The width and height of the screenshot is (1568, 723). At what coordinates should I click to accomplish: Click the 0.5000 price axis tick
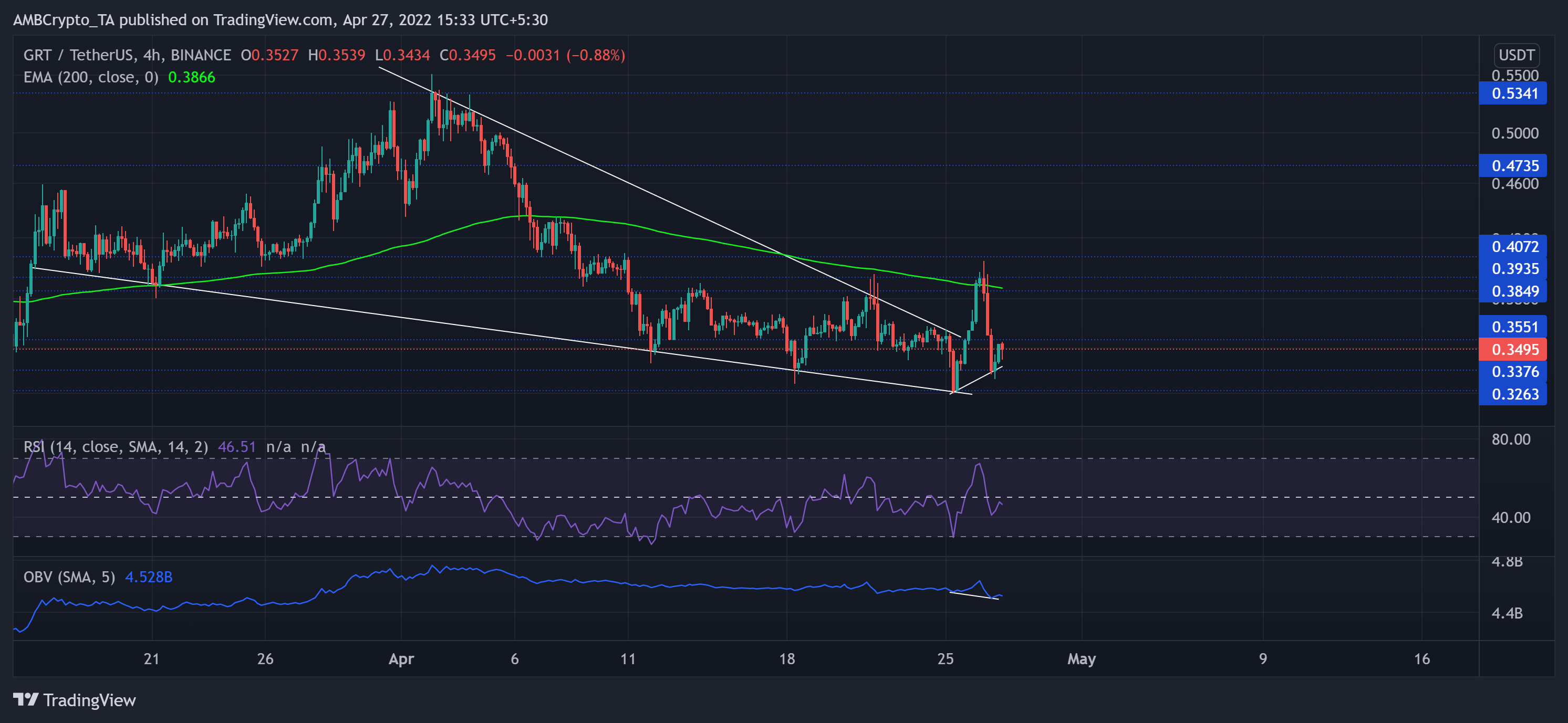(x=1514, y=133)
